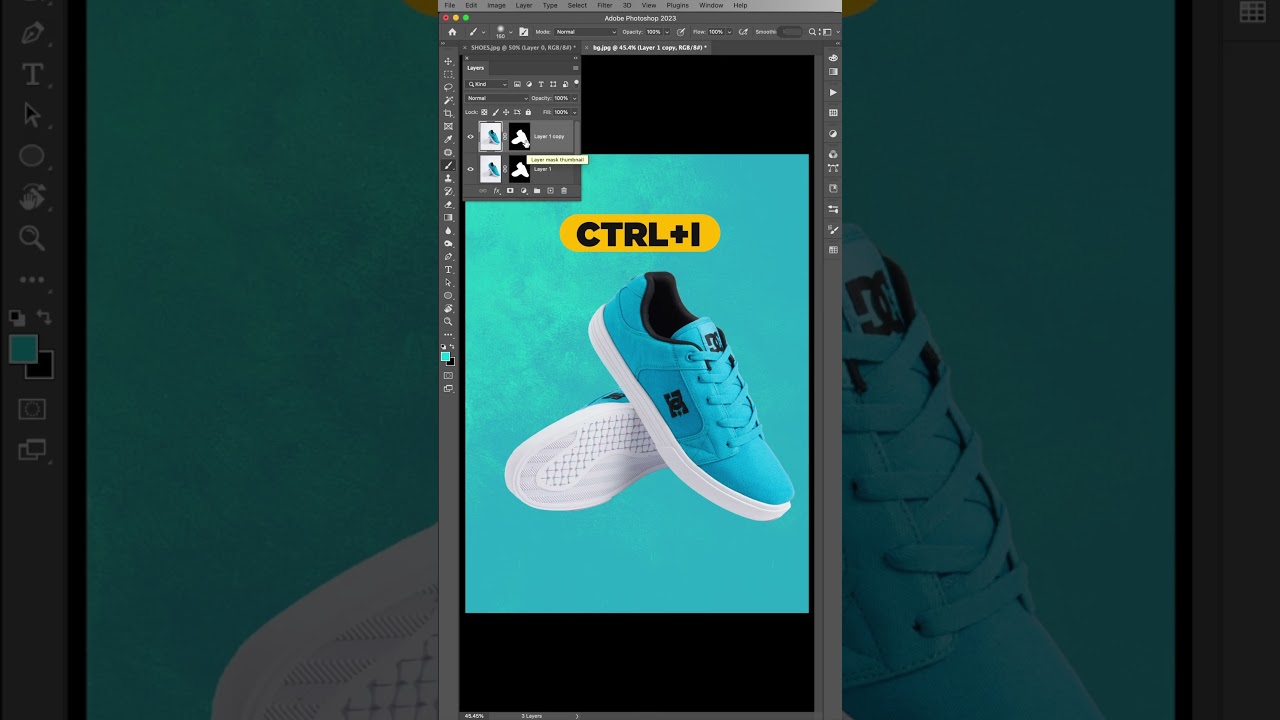Click the foreground color swatch
Image resolution: width=1280 pixels, height=720 pixels.
tap(445, 356)
